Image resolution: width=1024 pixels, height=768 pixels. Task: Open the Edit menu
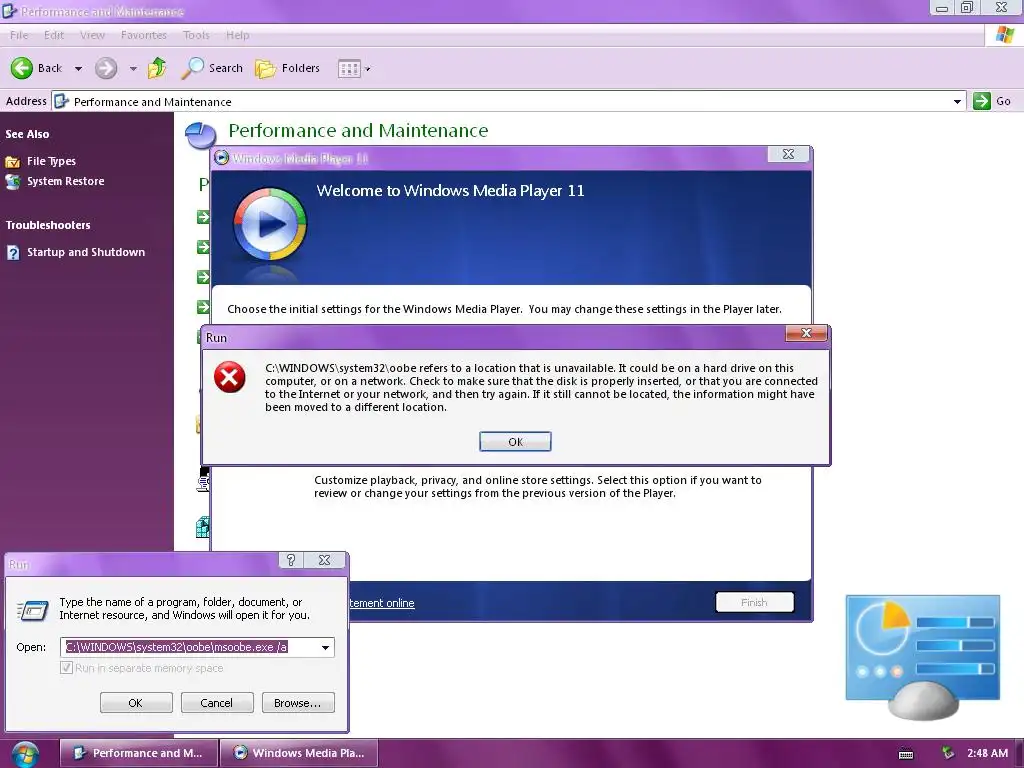(x=54, y=35)
